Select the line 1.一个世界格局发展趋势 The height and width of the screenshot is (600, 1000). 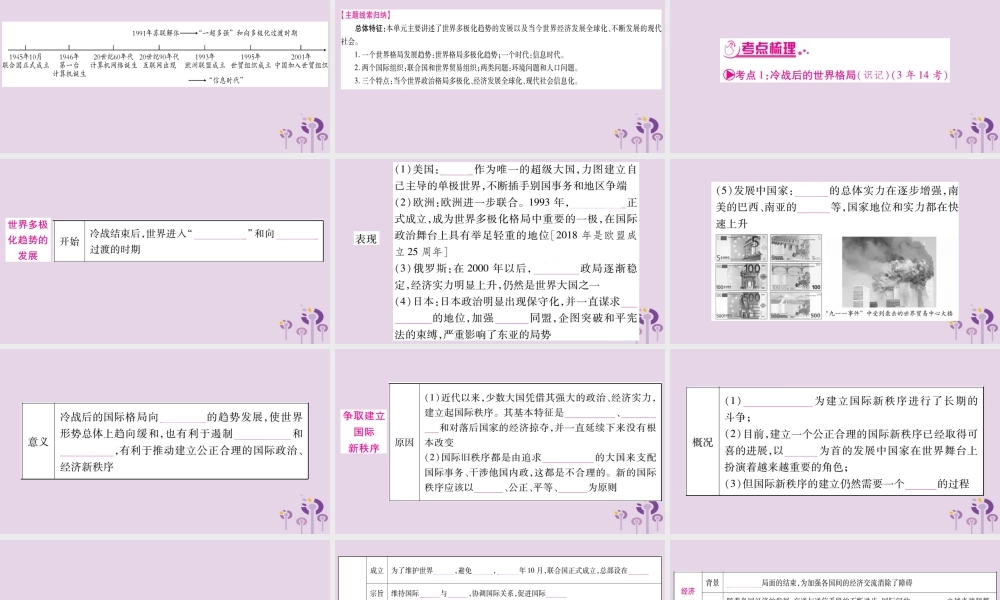pyautogui.click(x=460, y=55)
